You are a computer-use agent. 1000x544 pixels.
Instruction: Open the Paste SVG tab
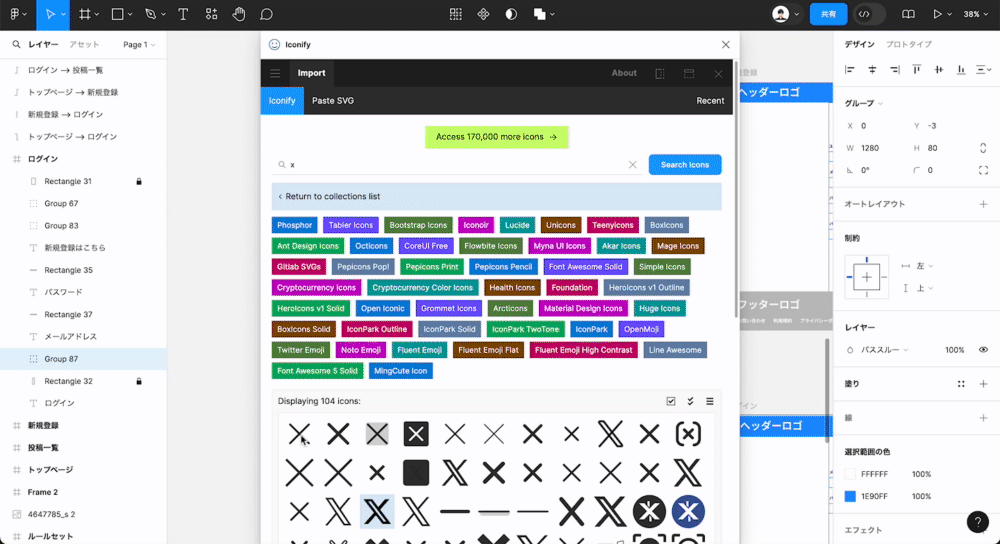(x=333, y=101)
